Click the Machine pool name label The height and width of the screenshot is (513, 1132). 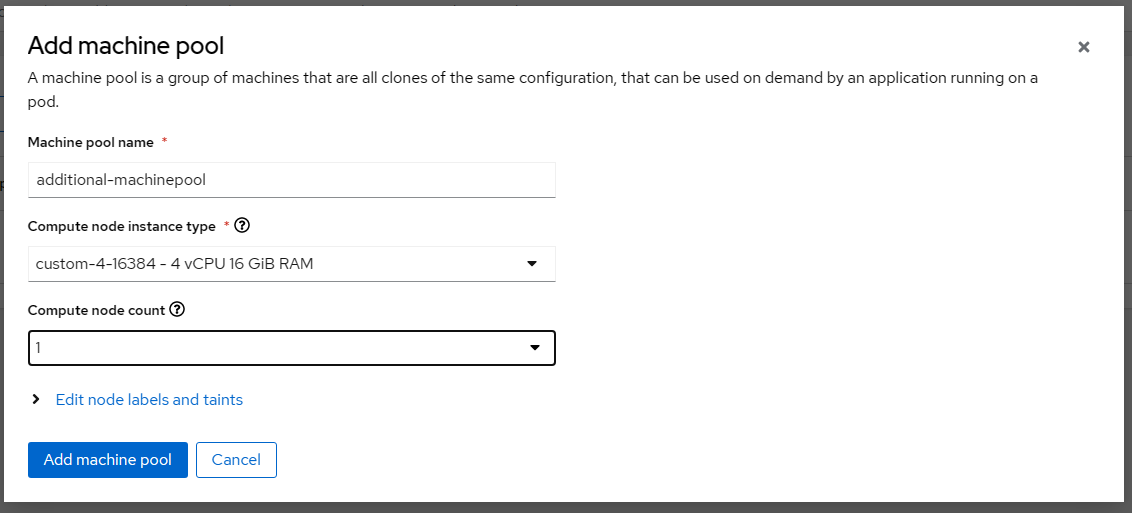tap(91, 143)
